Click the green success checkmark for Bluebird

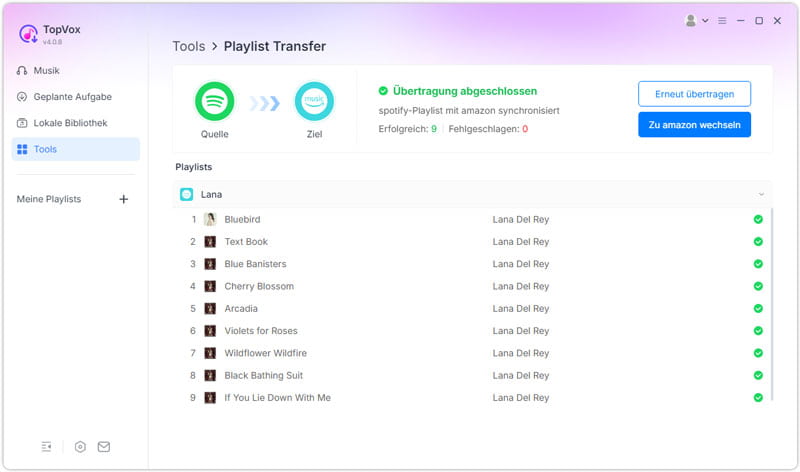(x=758, y=219)
